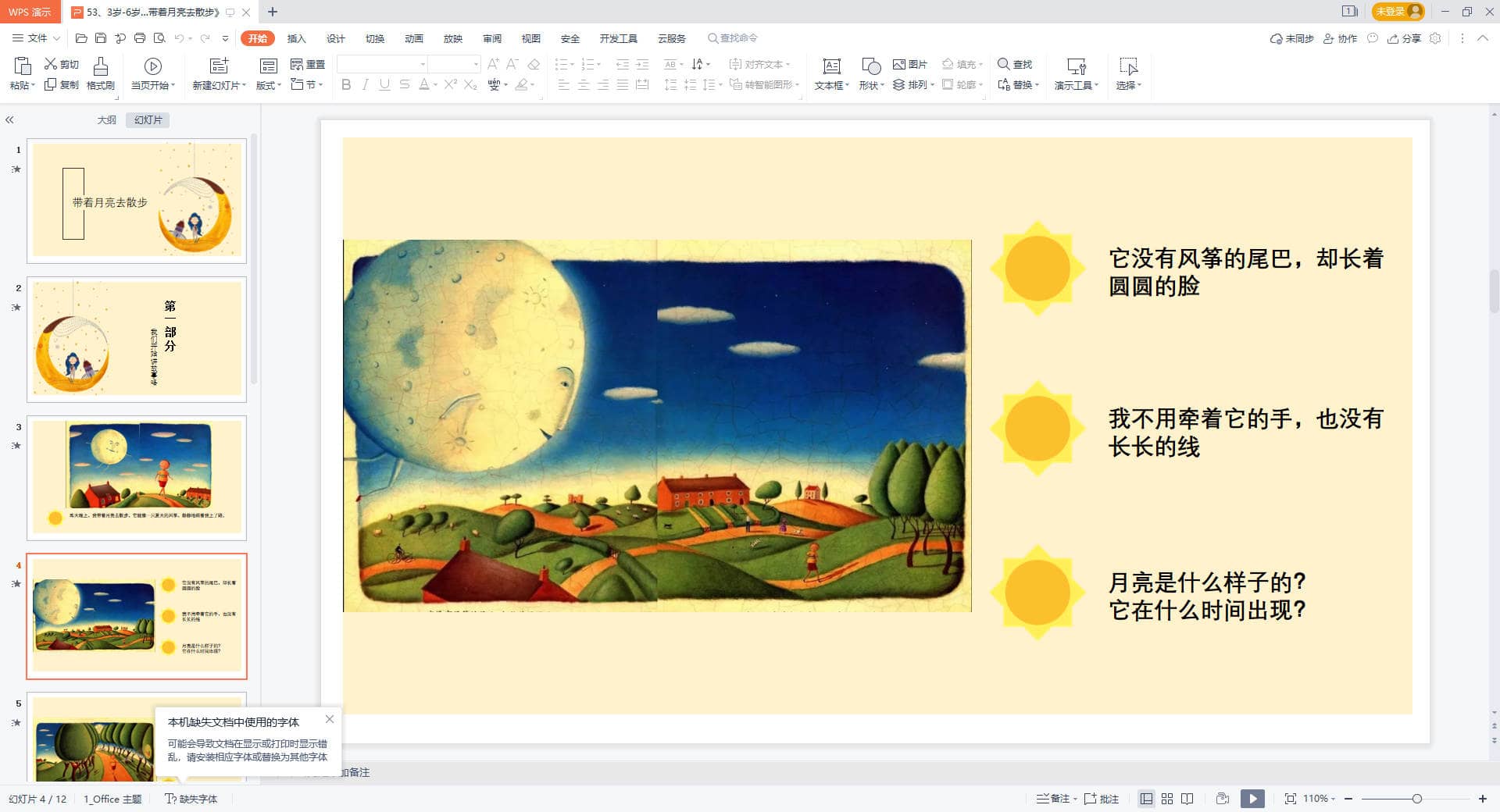This screenshot has width=1500, height=812.
Task: Click Share (分享) icon
Action: point(1393,38)
